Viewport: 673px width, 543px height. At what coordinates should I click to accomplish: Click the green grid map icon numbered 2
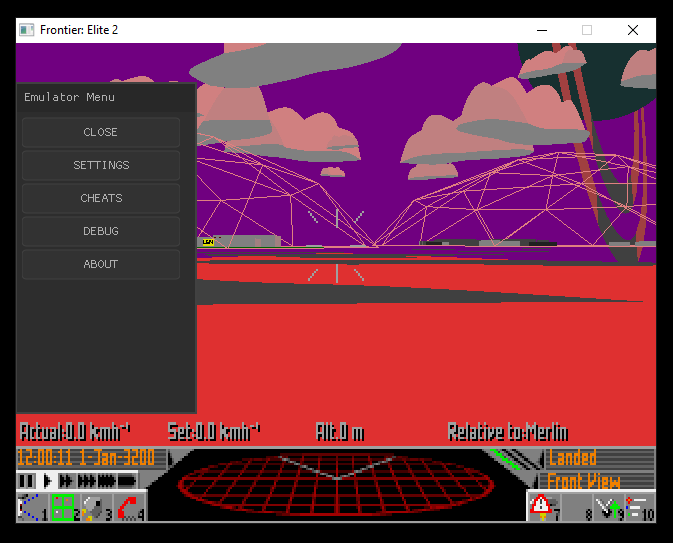[65, 507]
